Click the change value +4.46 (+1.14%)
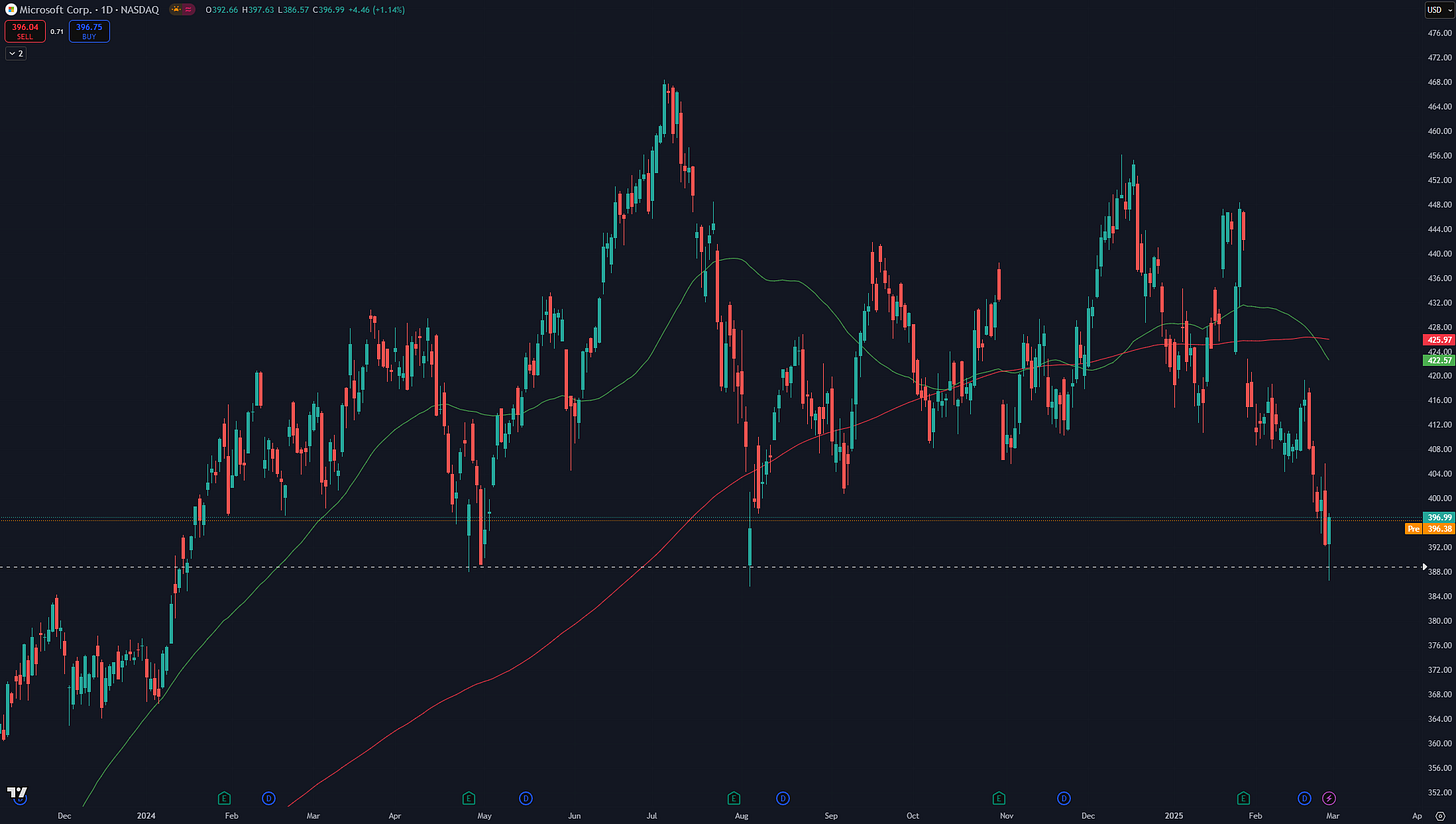 coord(379,9)
